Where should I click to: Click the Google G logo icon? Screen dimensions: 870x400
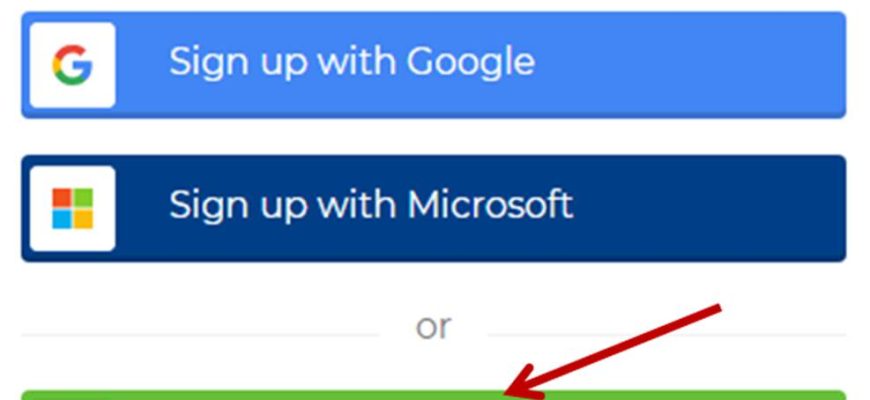[72, 65]
